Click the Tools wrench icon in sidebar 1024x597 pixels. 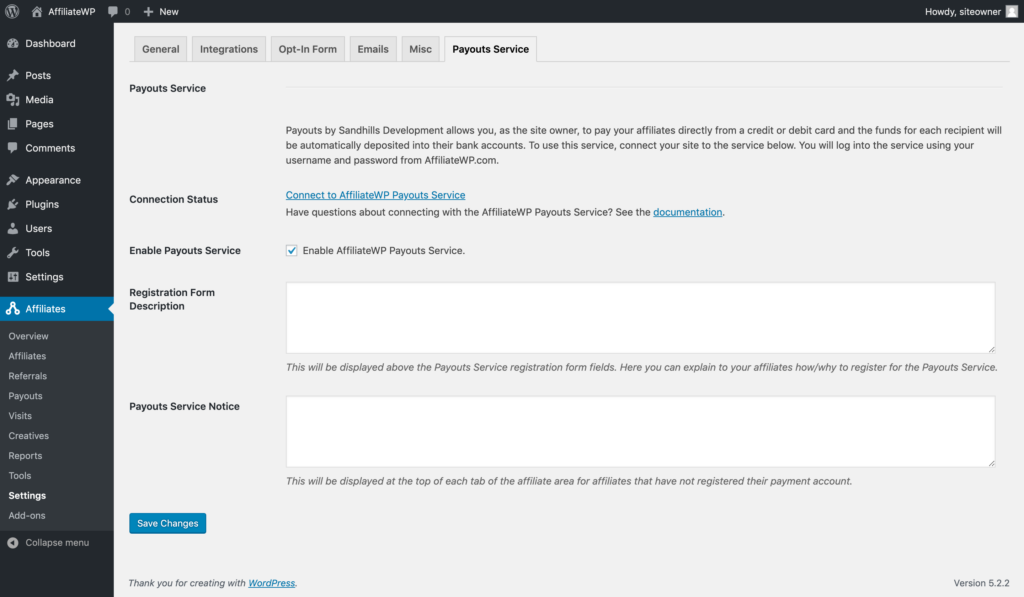pyautogui.click(x=12, y=252)
